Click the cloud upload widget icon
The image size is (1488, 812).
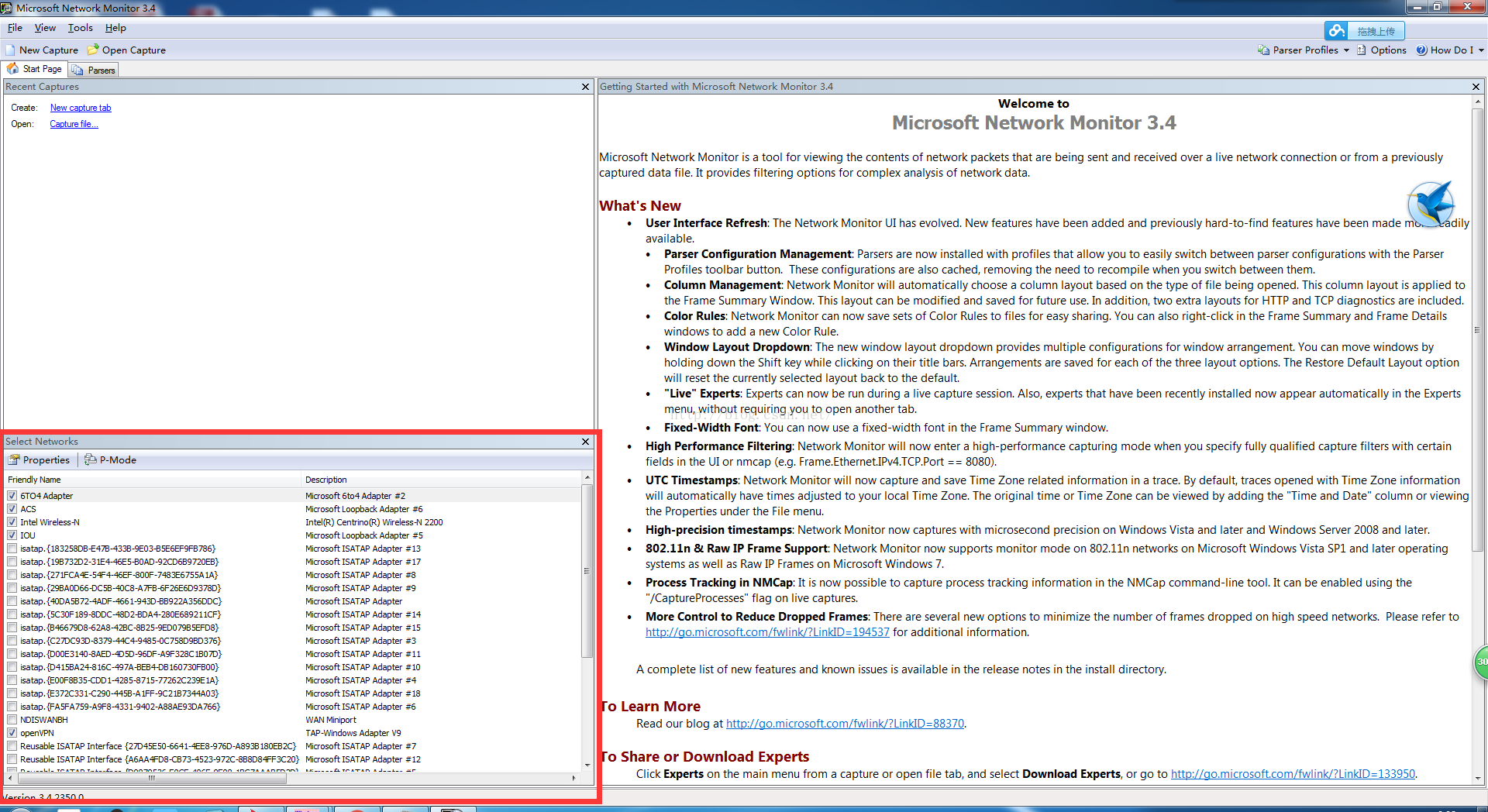(x=1336, y=31)
